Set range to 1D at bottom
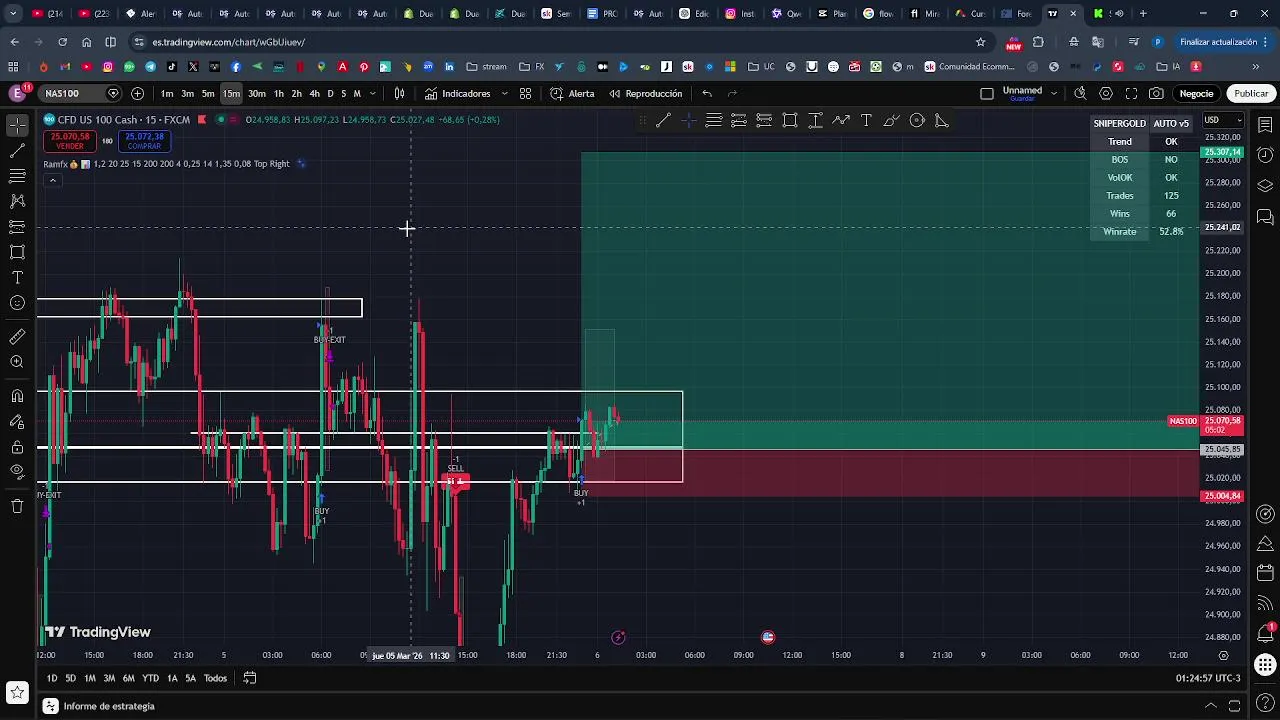The width and height of the screenshot is (1280, 720). pos(51,678)
